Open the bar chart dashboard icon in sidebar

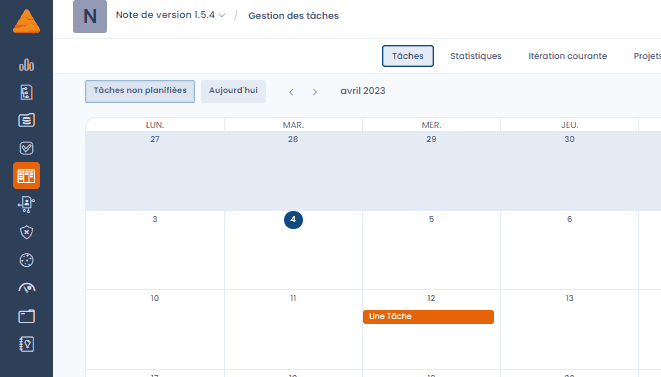pos(27,65)
